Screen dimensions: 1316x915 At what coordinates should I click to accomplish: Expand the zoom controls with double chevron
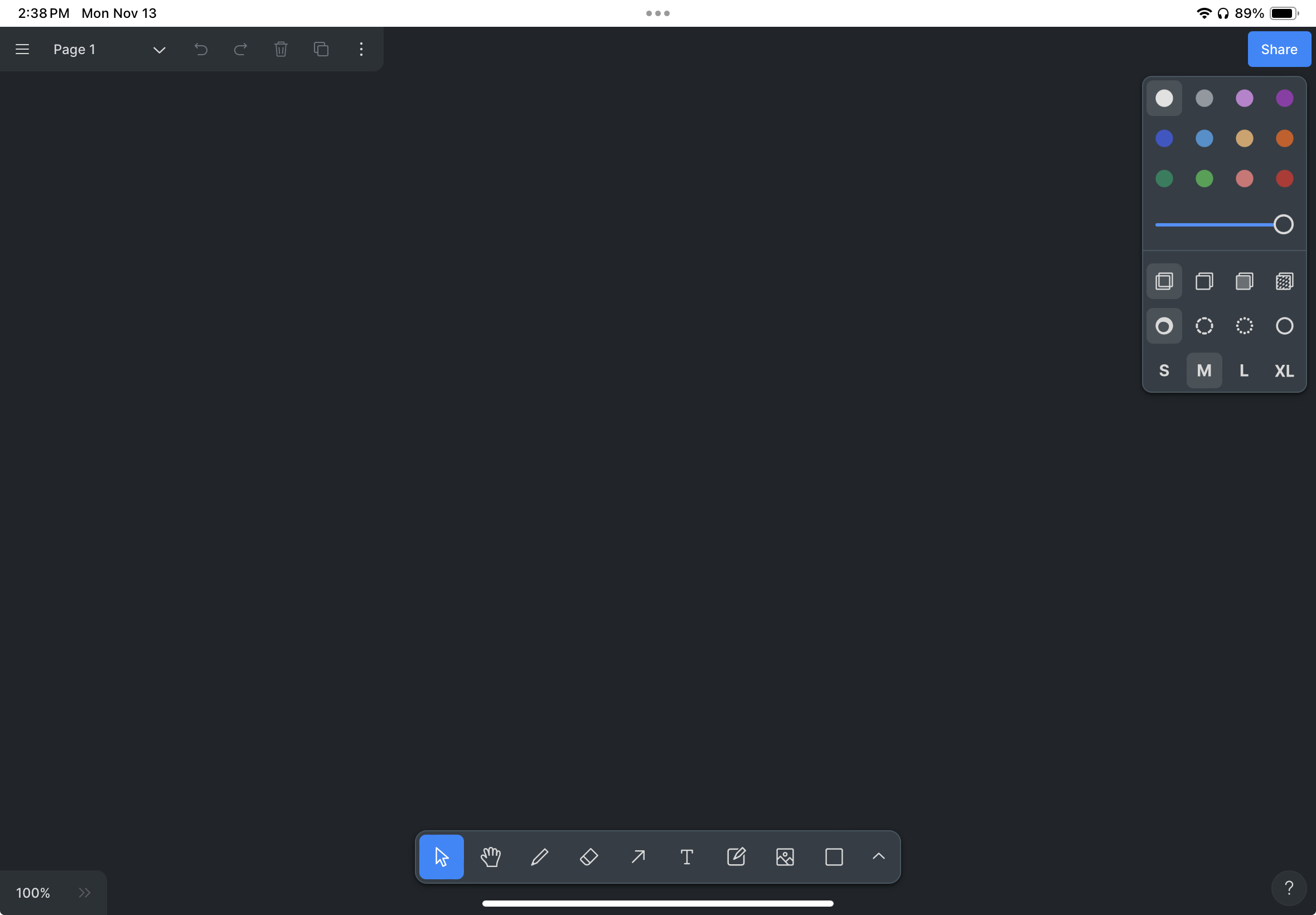pyautogui.click(x=85, y=892)
